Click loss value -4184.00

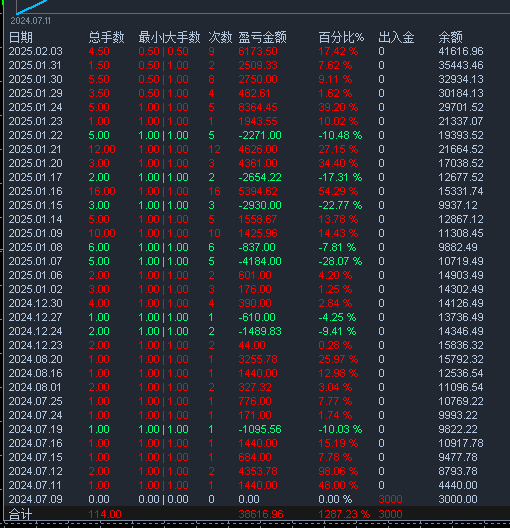click(260, 261)
